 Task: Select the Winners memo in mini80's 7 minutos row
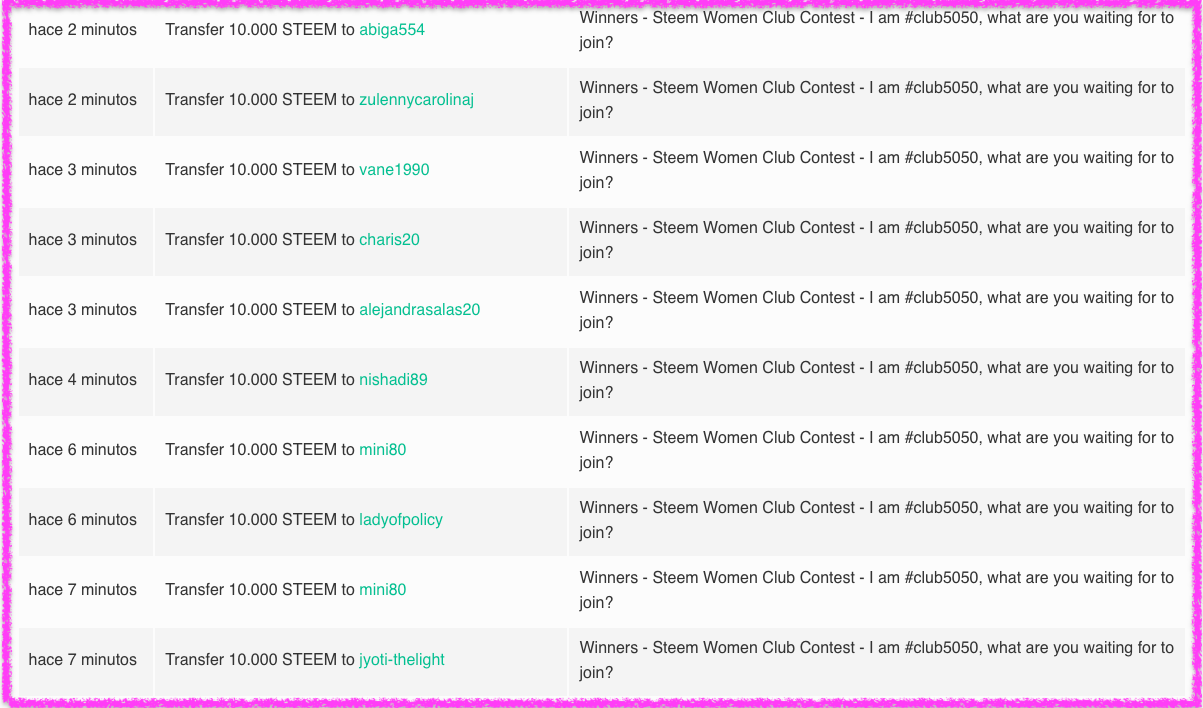click(877, 590)
